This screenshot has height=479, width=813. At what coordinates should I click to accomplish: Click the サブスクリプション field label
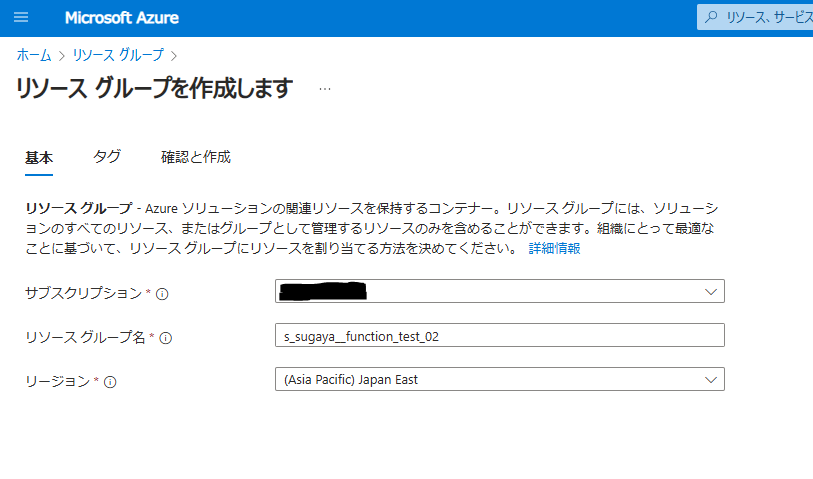click(83, 293)
